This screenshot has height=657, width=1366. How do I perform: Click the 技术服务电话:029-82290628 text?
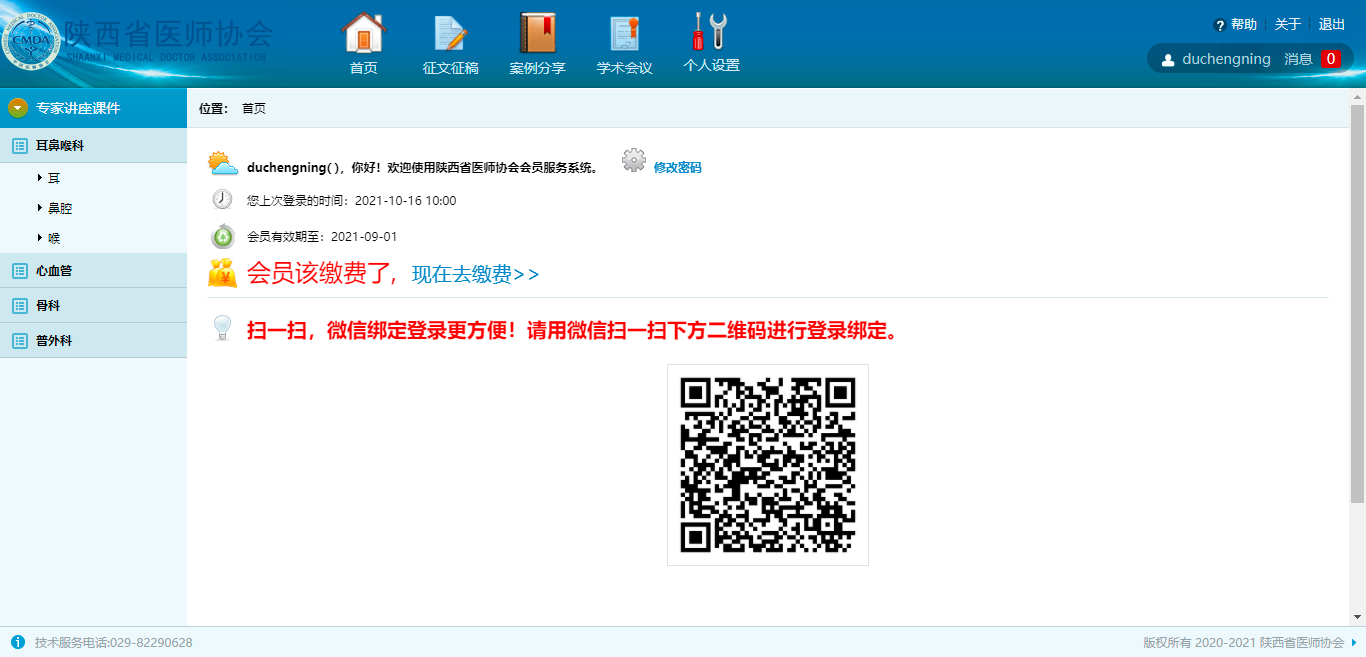(114, 642)
